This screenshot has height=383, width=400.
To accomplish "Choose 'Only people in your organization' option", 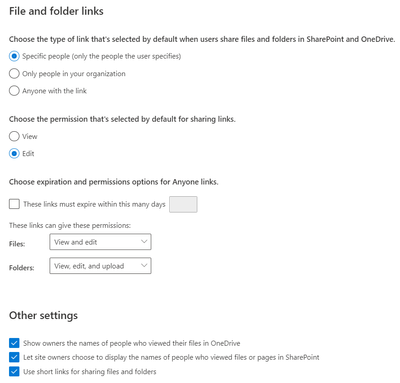I will point(14,73).
